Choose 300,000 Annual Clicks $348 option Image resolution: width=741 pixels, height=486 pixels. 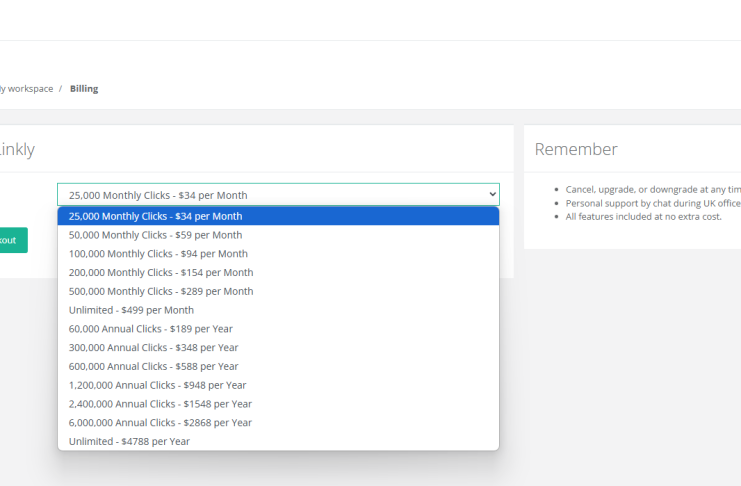pos(153,348)
